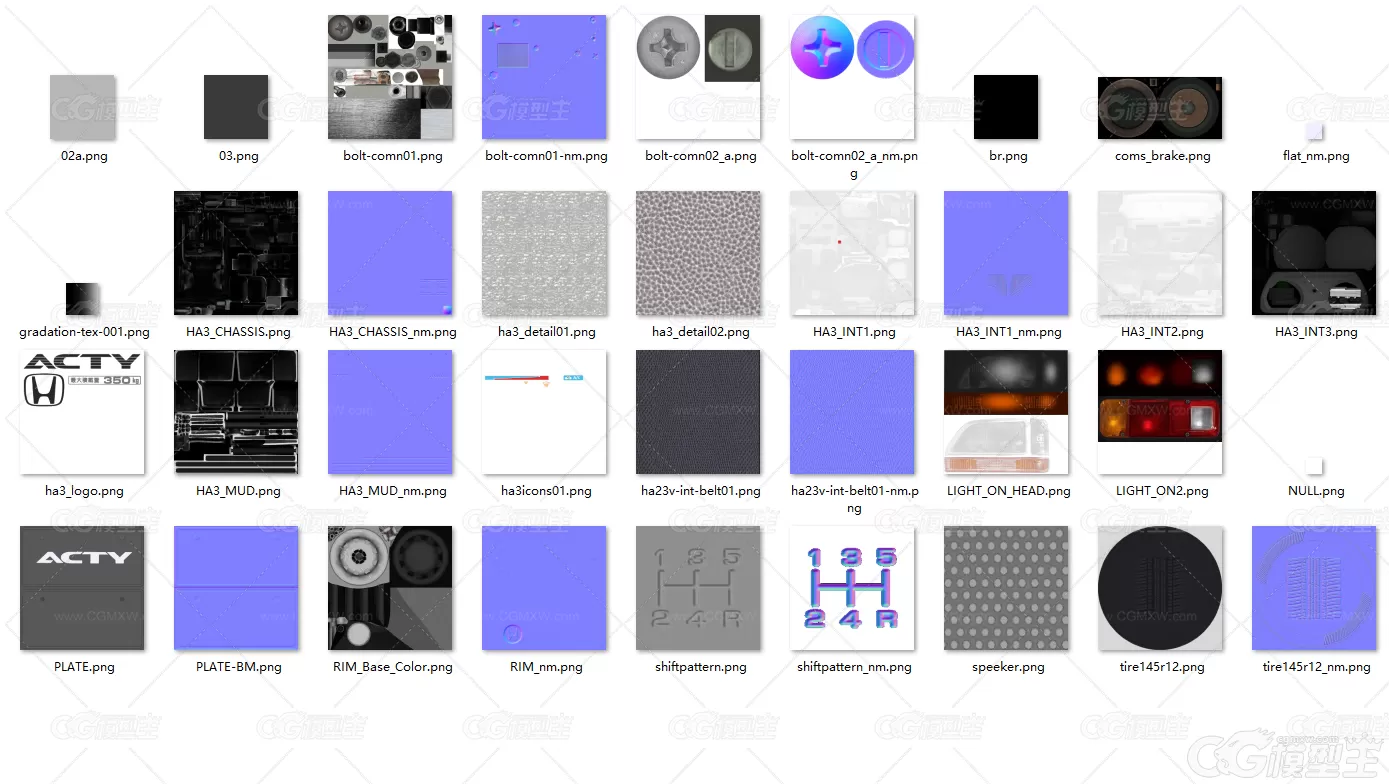This screenshot has width=1389, height=784.
Task: Select bolt-comn01-nm.png normal map thumbnail
Action: pyautogui.click(x=544, y=77)
